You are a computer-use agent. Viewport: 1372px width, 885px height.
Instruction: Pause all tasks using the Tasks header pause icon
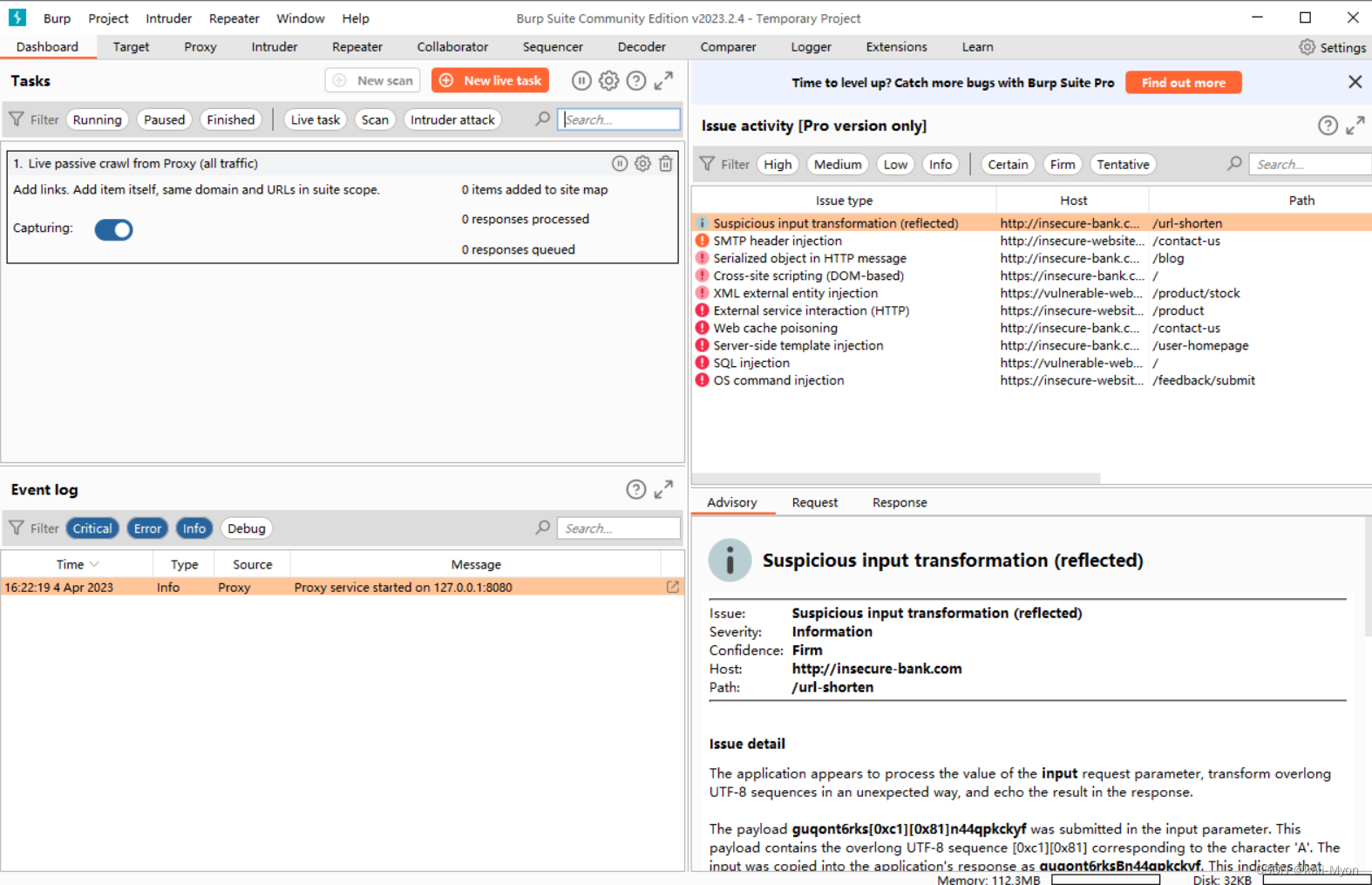point(581,81)
